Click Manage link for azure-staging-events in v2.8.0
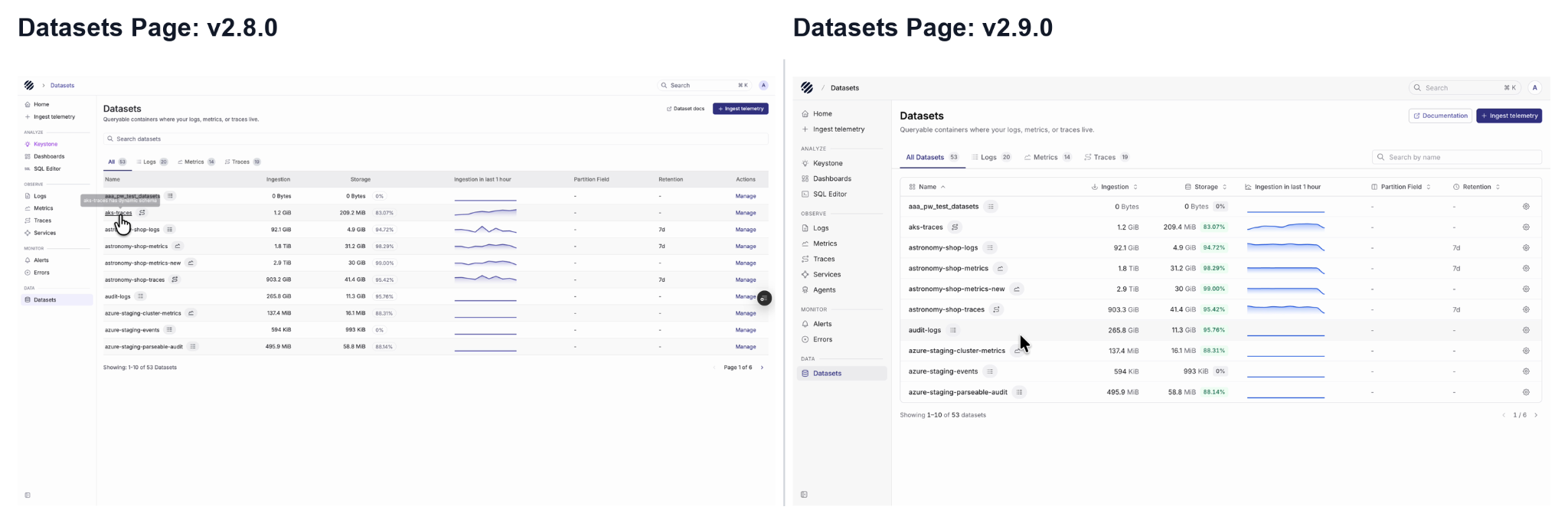 pyautogui.click(x=746, y=330)
